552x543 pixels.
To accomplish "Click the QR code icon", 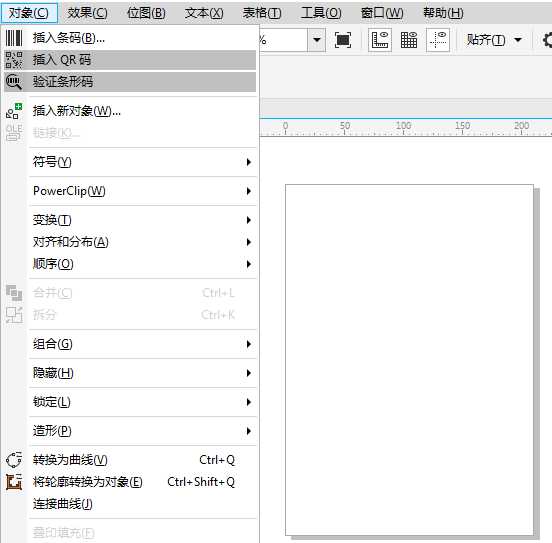I will 14,60.
